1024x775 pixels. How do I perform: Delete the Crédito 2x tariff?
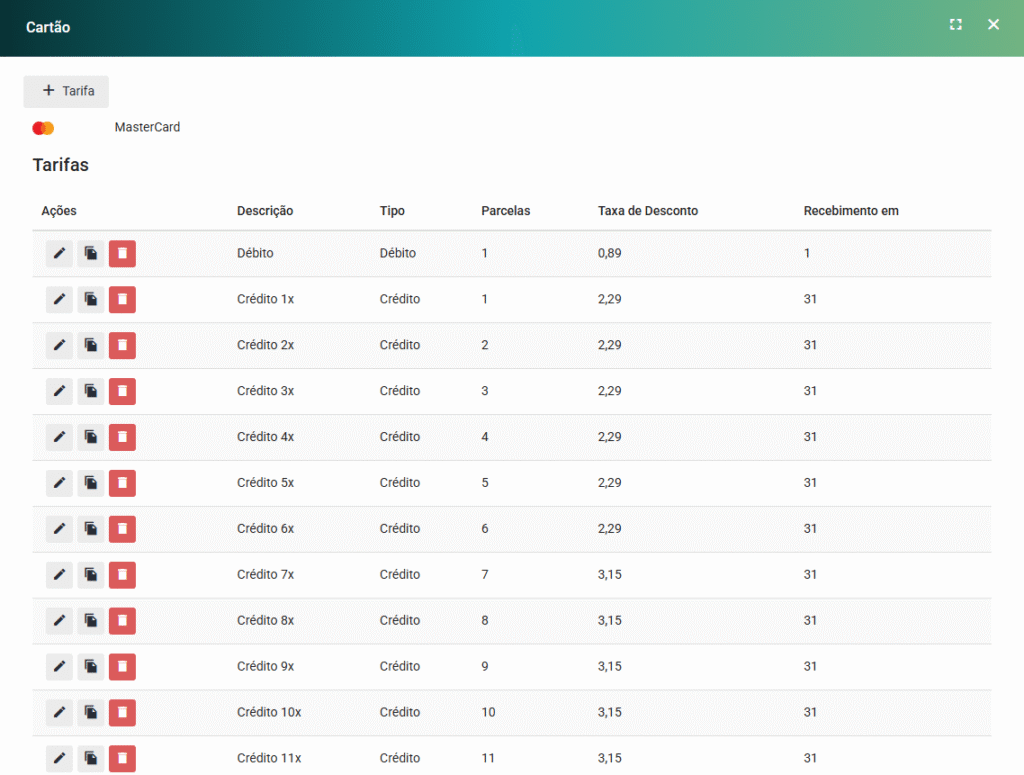(x=122, y=346)
